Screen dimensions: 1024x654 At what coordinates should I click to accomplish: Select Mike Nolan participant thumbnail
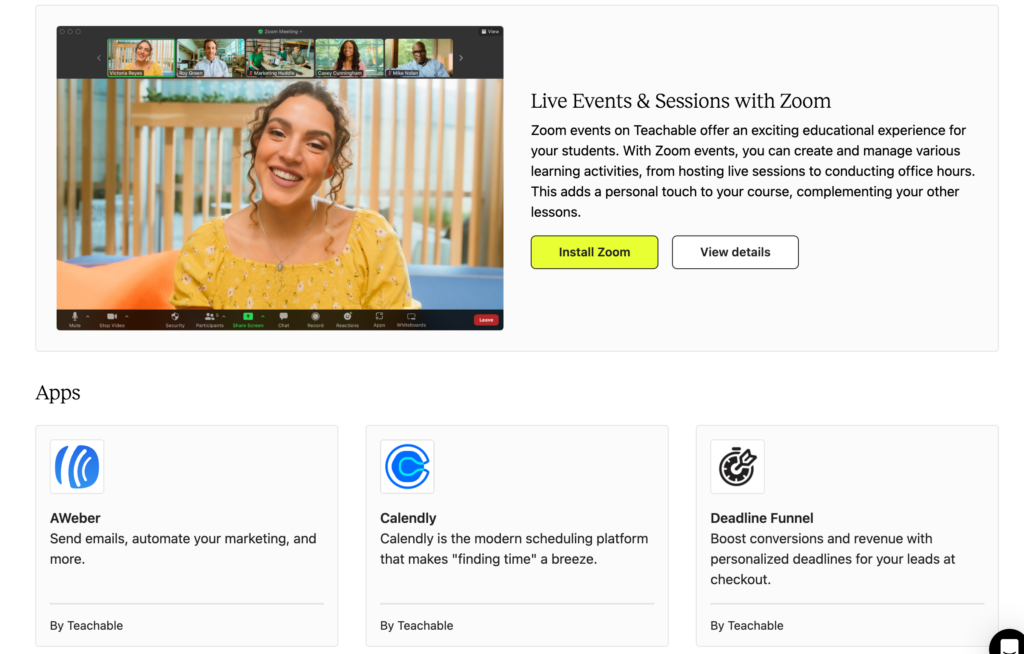(419, 58)
